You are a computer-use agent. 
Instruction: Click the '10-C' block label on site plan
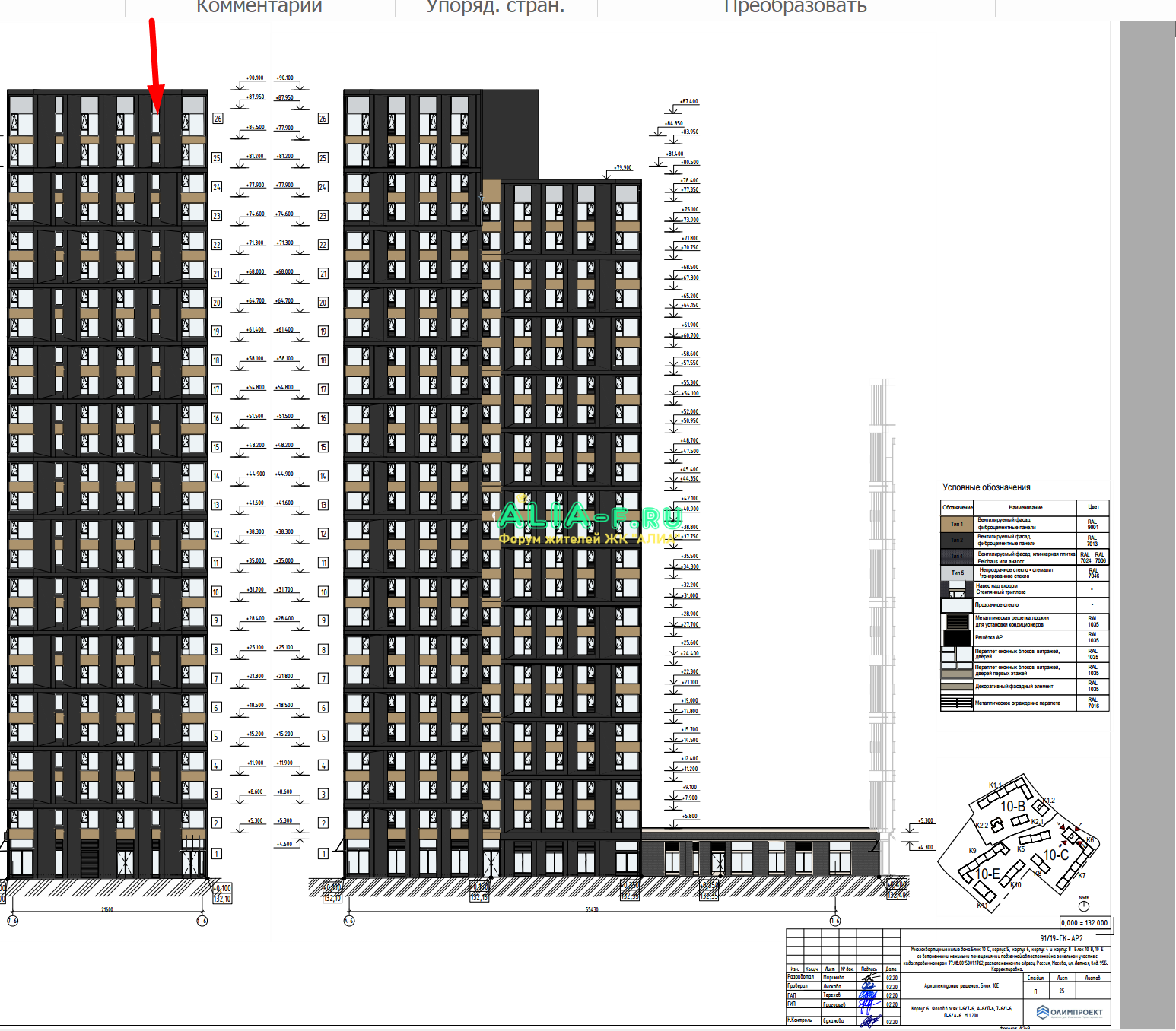point(1056,855)
